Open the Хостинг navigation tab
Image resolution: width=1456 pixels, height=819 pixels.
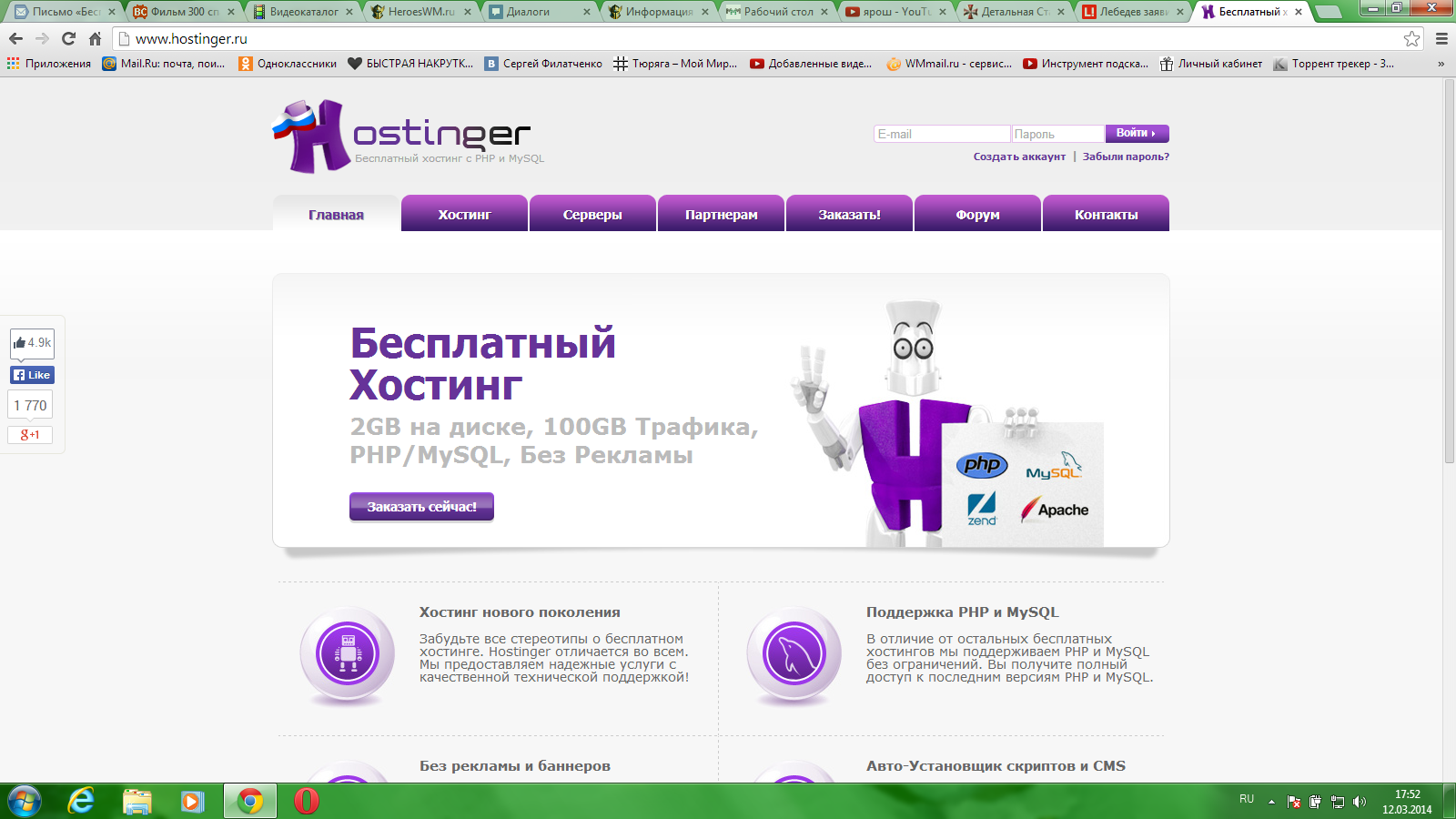pyautogui.click(x=464, y=214)
